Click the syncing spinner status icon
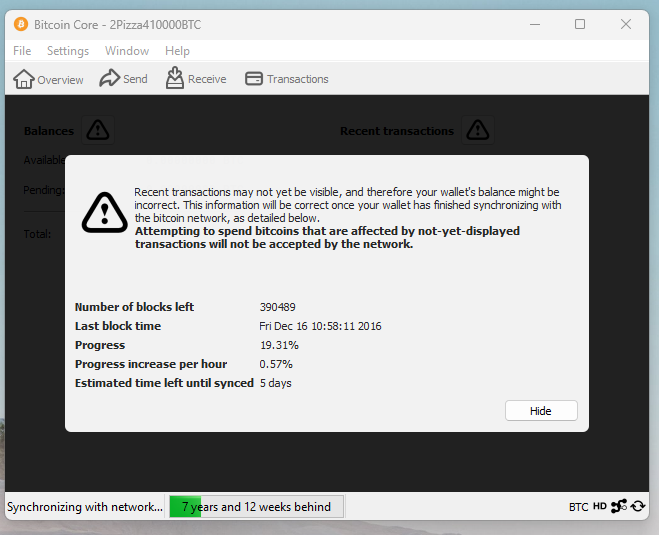This screenshot has height=535, width=659. click(638, 506)
